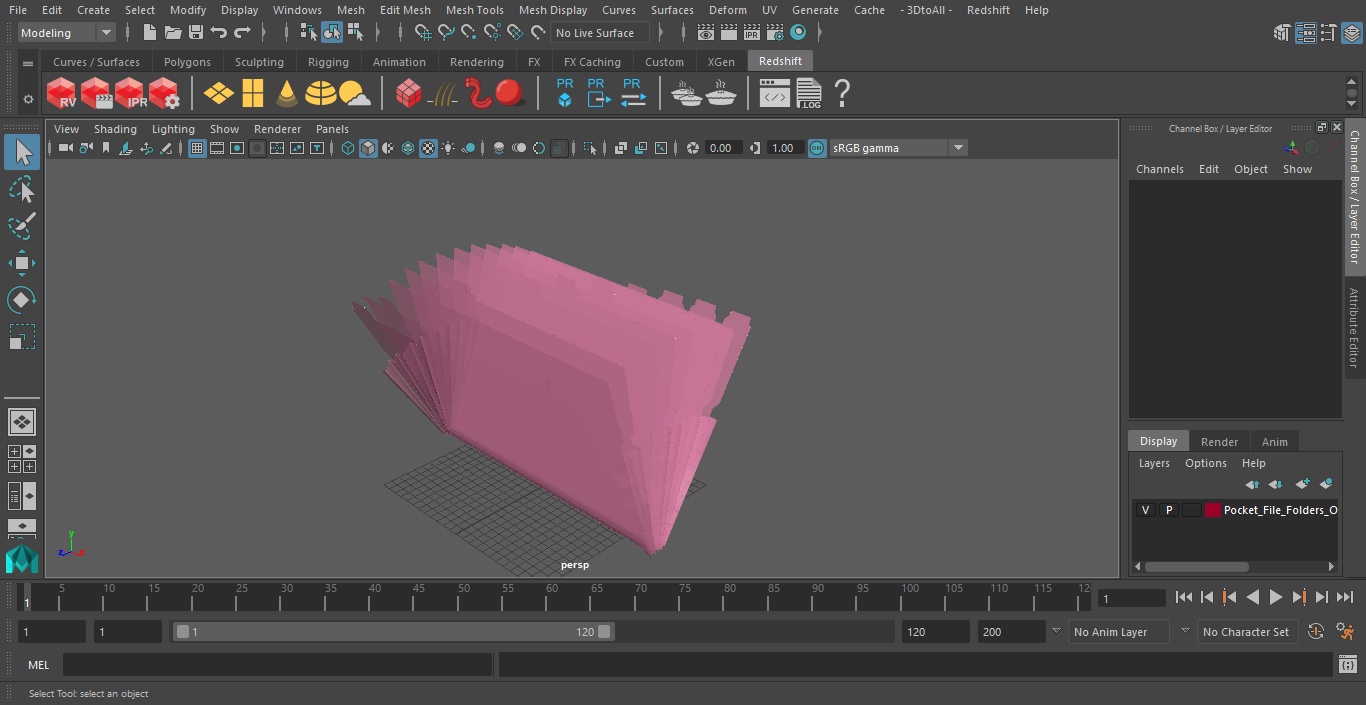Click the time range slider bar
1366x705 pixels.
[393, 632]
